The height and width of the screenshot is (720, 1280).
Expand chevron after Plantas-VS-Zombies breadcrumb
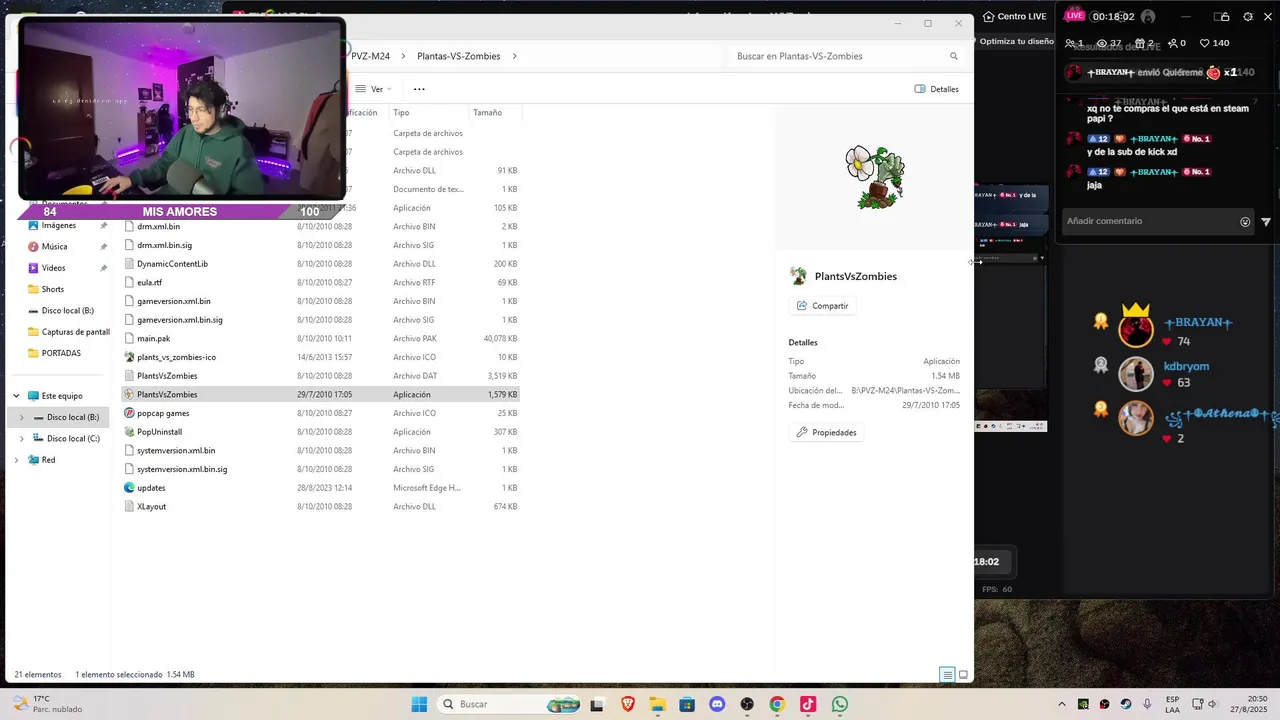coord(515,56)
